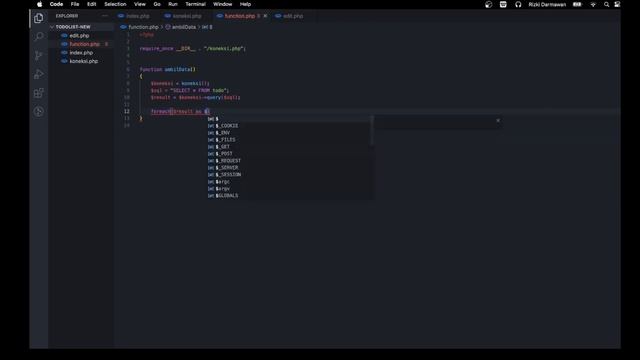Open the Help menu
This screenshot has height=360, width=640.
(245, 4)
